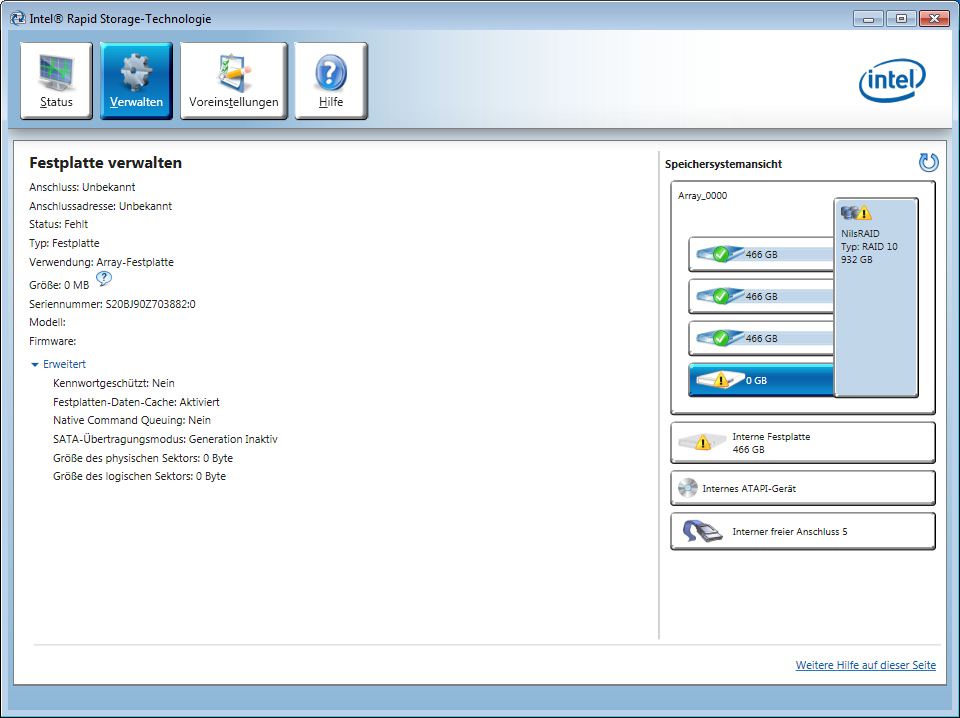The height and width of the screenshot is (718, 960).
Task: Click the ATAPI disc icon
Action: [688, 488]
